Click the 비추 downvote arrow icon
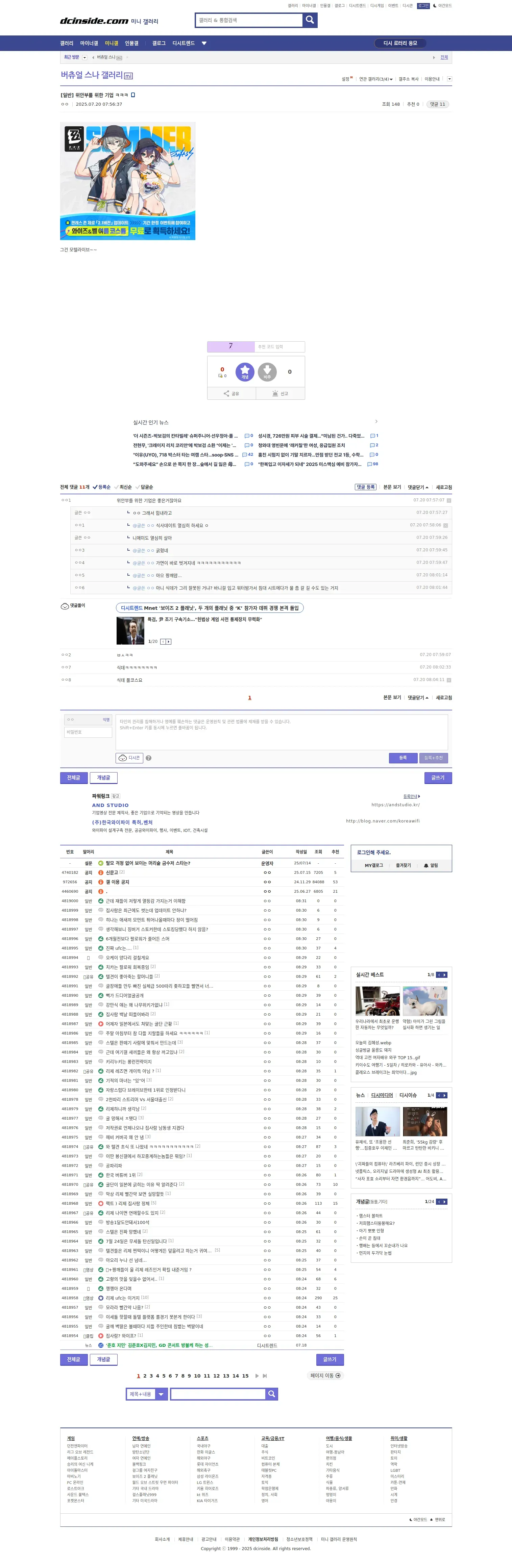The height and width of the screenshot is (1568, 512). click(x=267, y=371)
